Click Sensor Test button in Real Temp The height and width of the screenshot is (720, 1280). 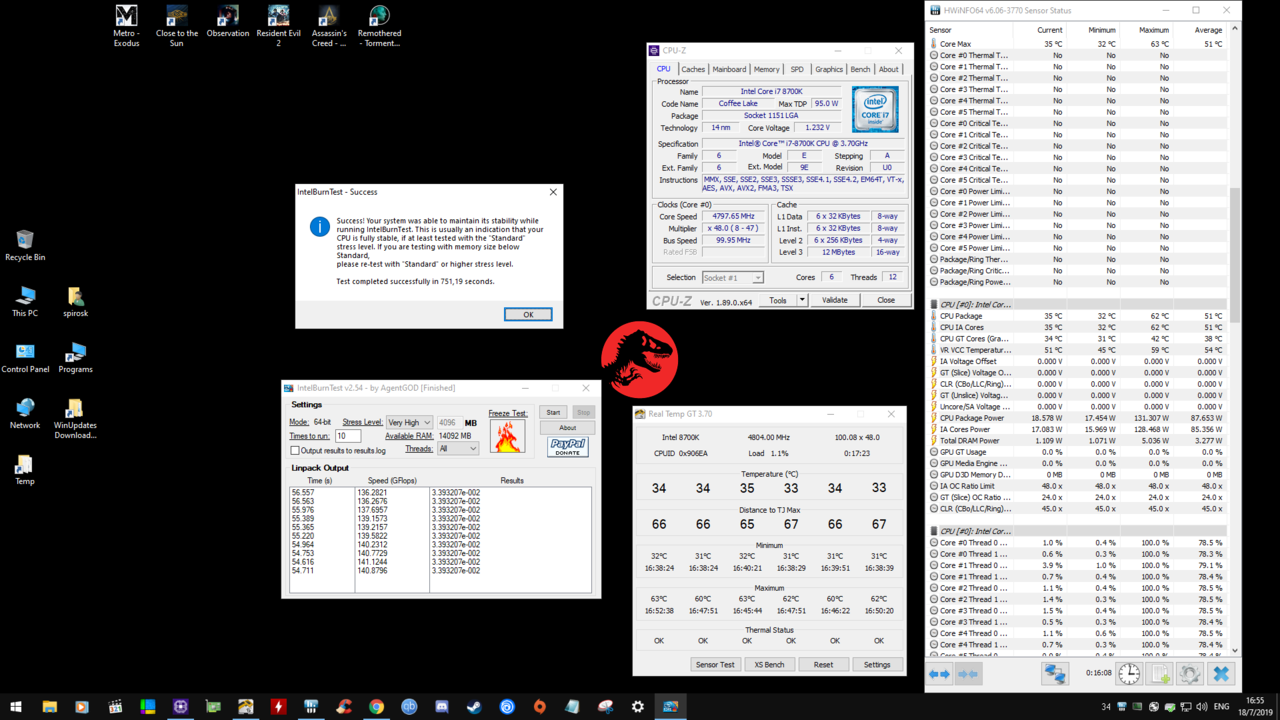pyautogui.click(x=715, y=664)
